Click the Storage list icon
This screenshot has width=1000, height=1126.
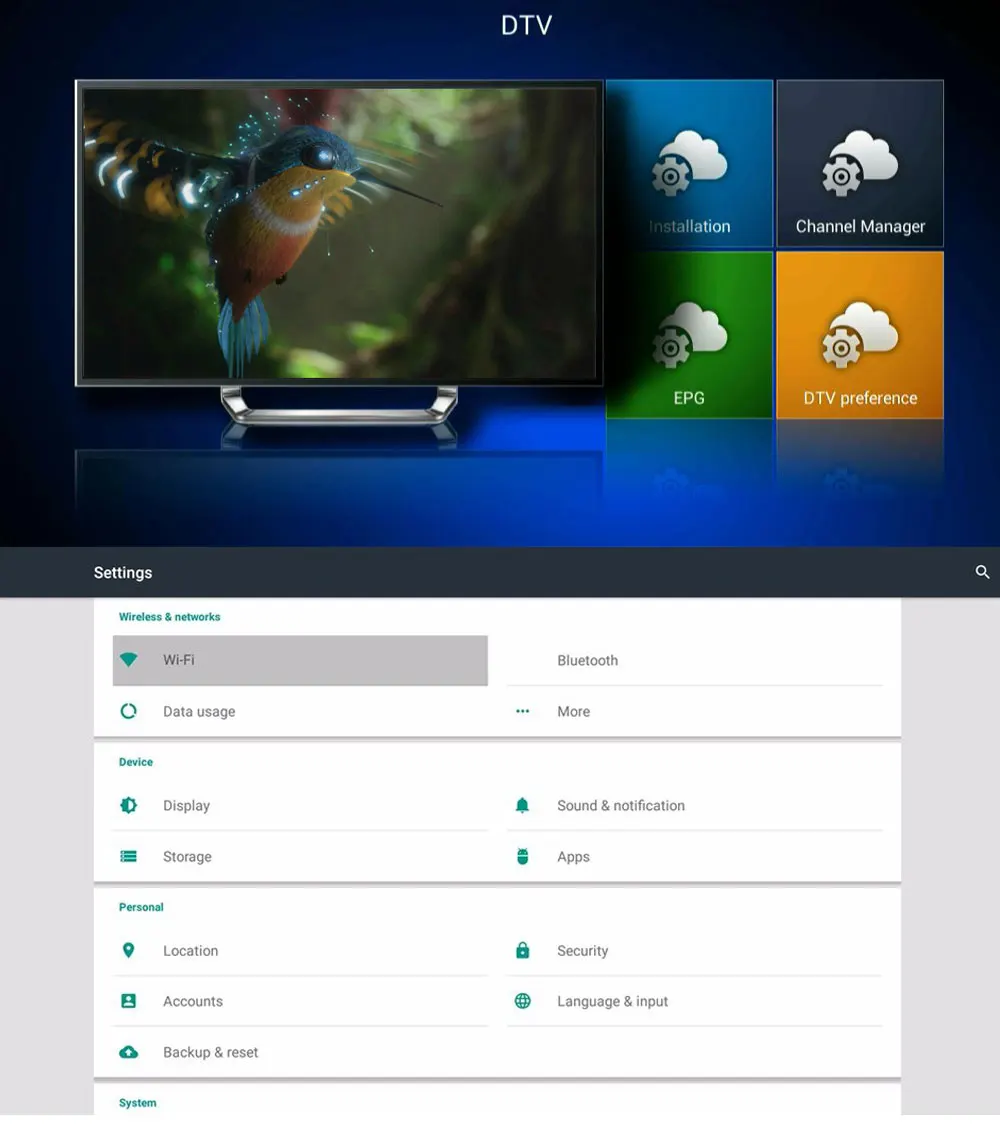(128, 856)
